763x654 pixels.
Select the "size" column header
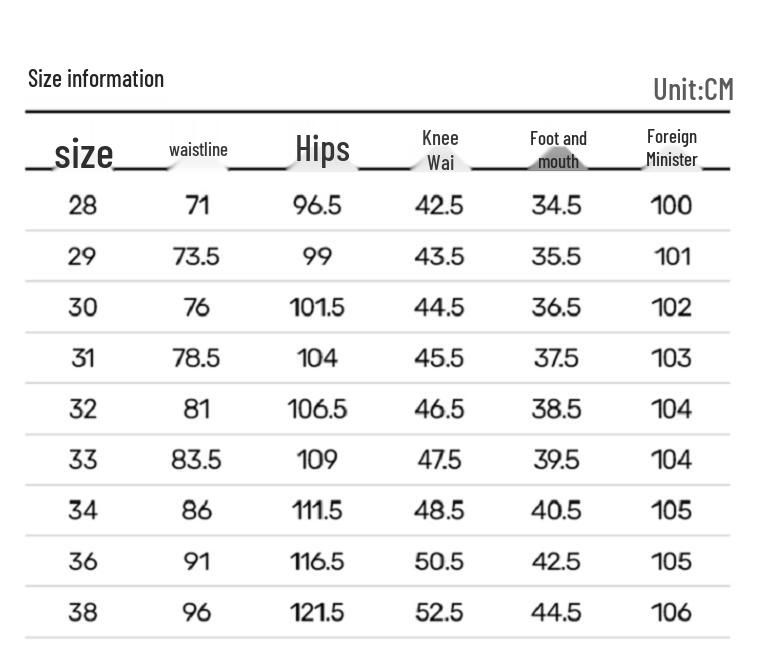pos(84,154)
